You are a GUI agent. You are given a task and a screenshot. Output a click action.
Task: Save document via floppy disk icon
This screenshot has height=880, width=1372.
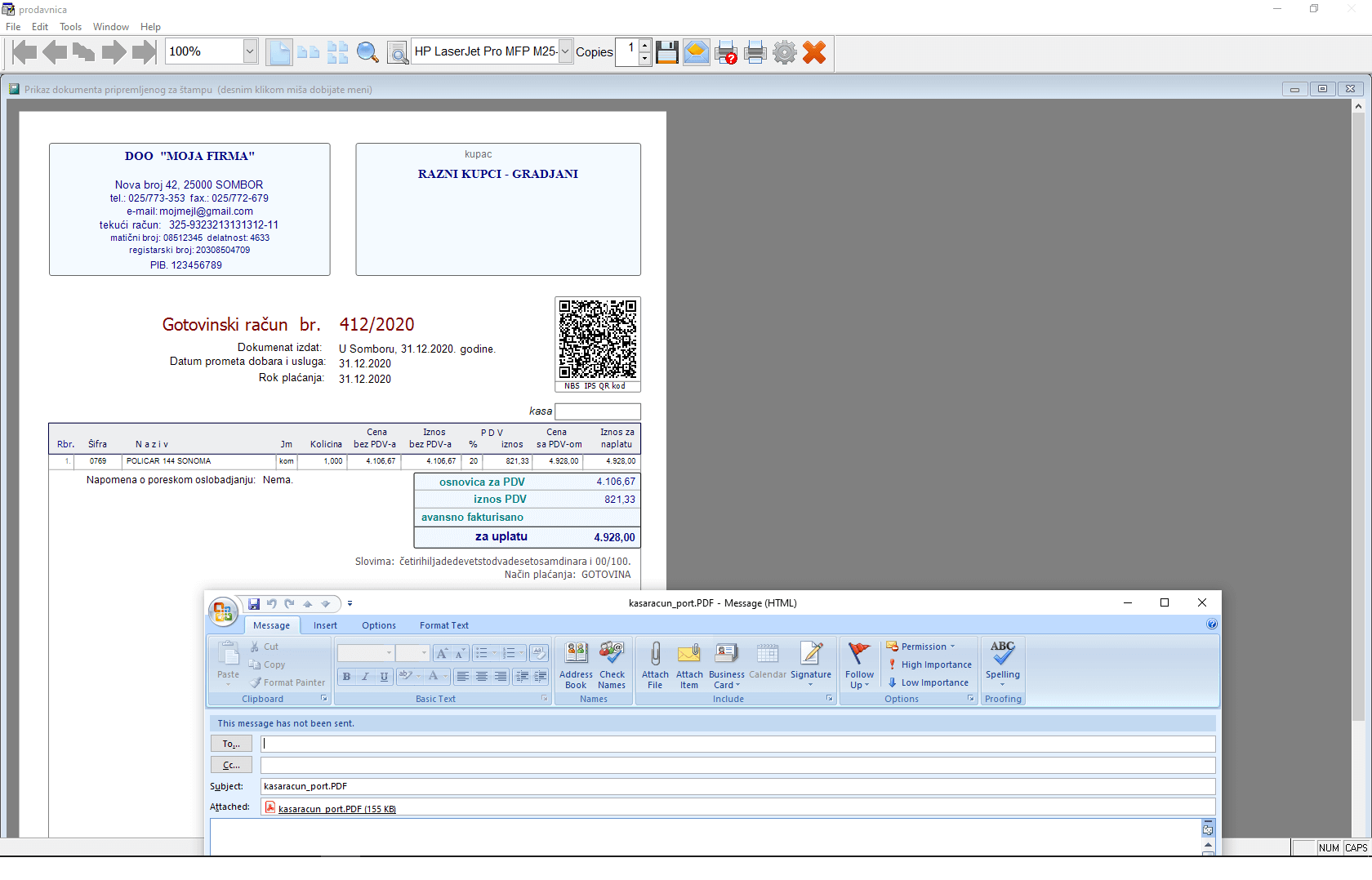pyautogui.click(x=666, y=52)
